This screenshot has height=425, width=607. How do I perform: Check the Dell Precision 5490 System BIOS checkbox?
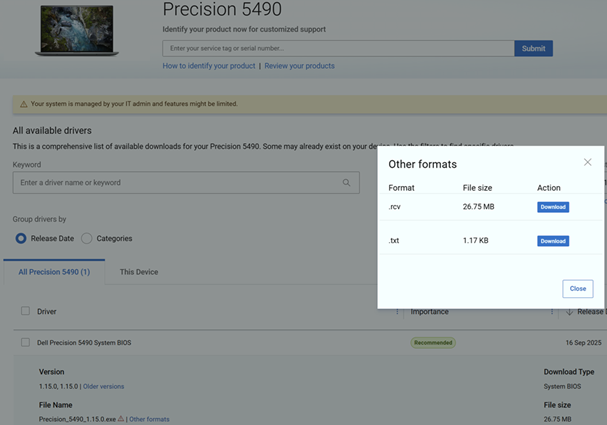(26, 343)
